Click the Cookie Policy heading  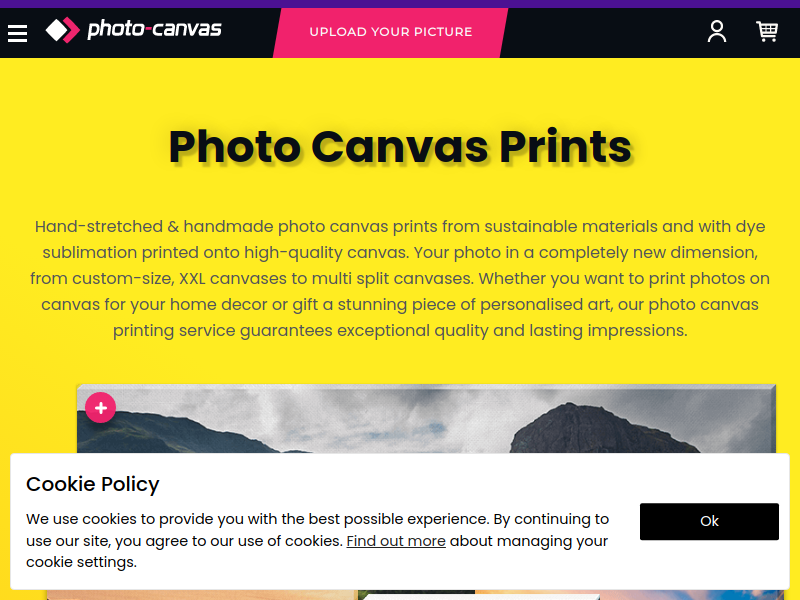click(x=93, y=484)
